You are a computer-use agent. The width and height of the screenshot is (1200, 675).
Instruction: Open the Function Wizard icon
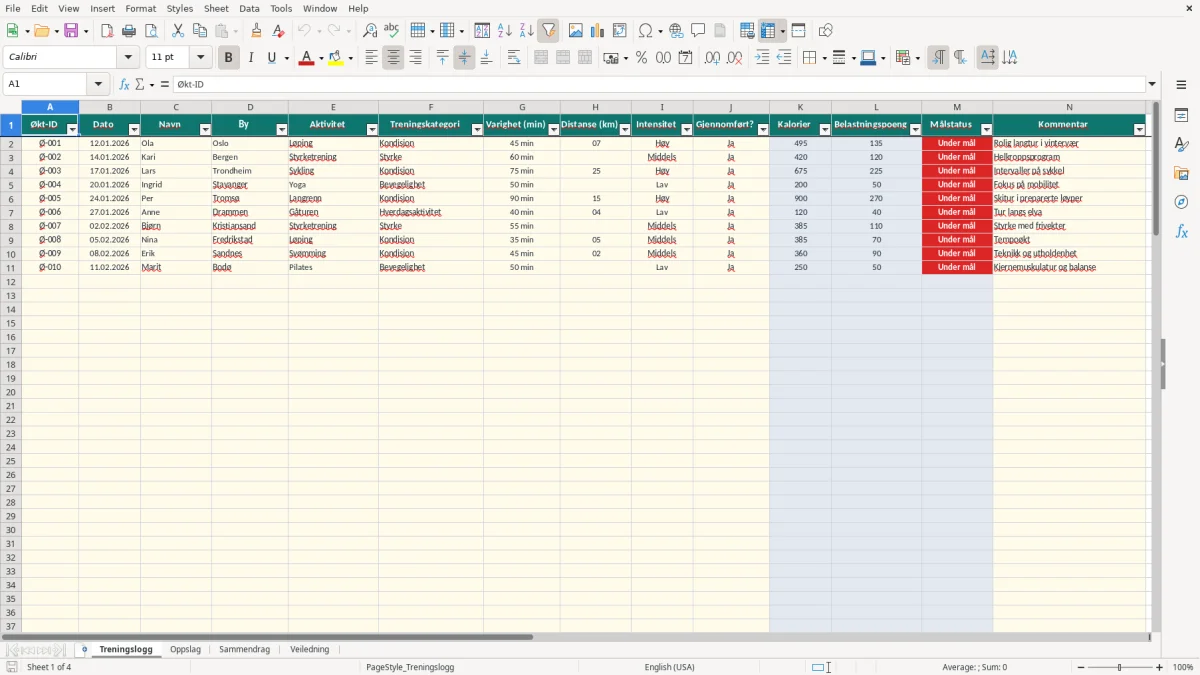[124, 84]
